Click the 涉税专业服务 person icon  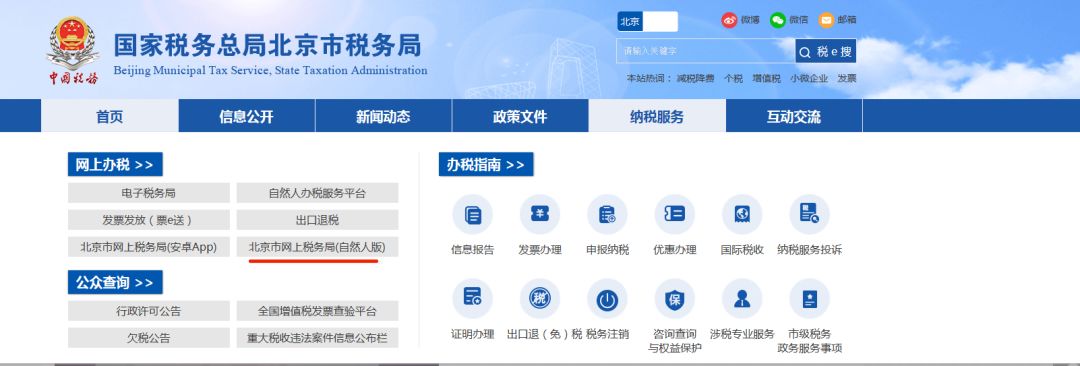point(742,298)
